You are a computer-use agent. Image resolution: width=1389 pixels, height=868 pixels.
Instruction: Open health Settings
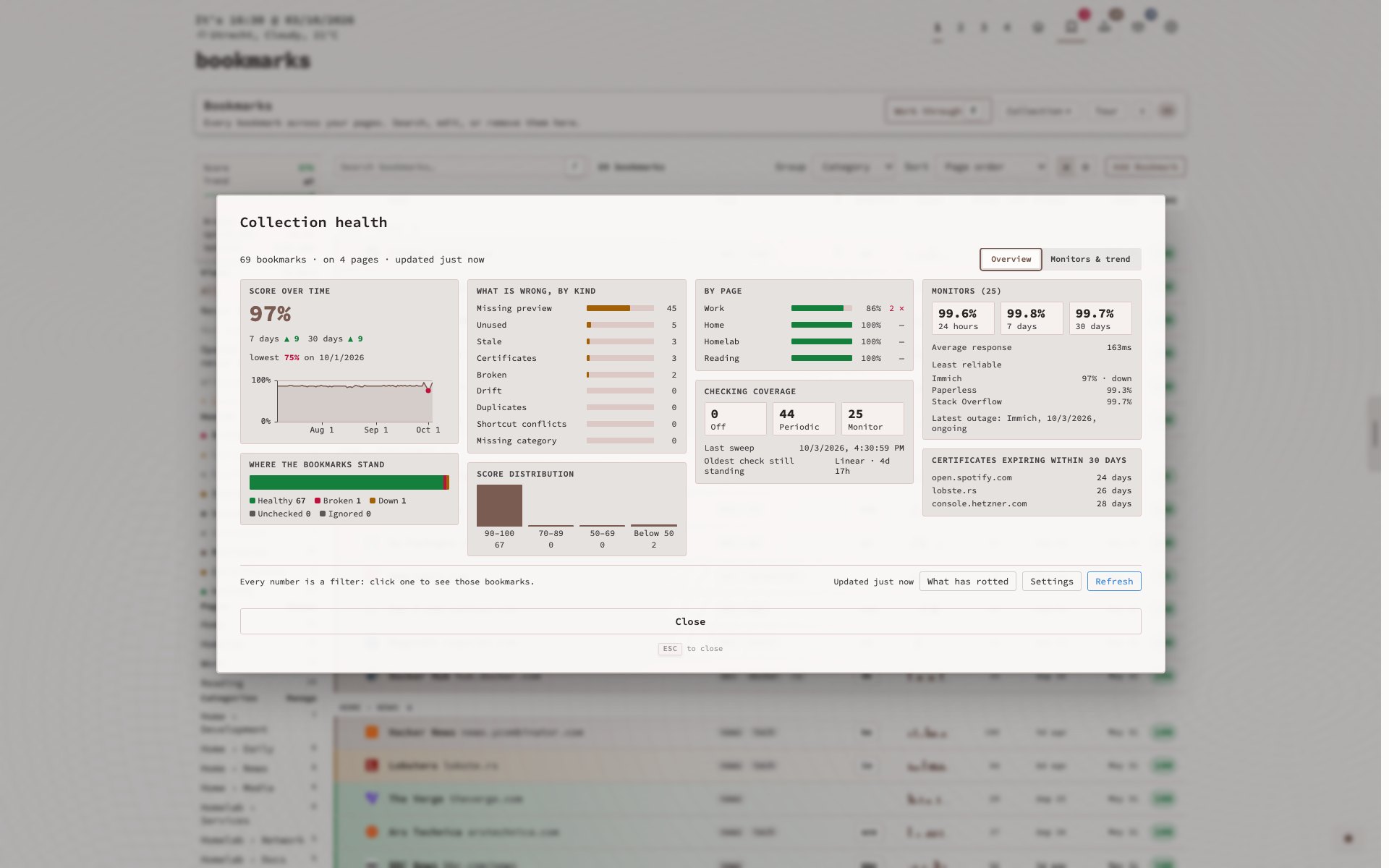(x=1051, y=582)
